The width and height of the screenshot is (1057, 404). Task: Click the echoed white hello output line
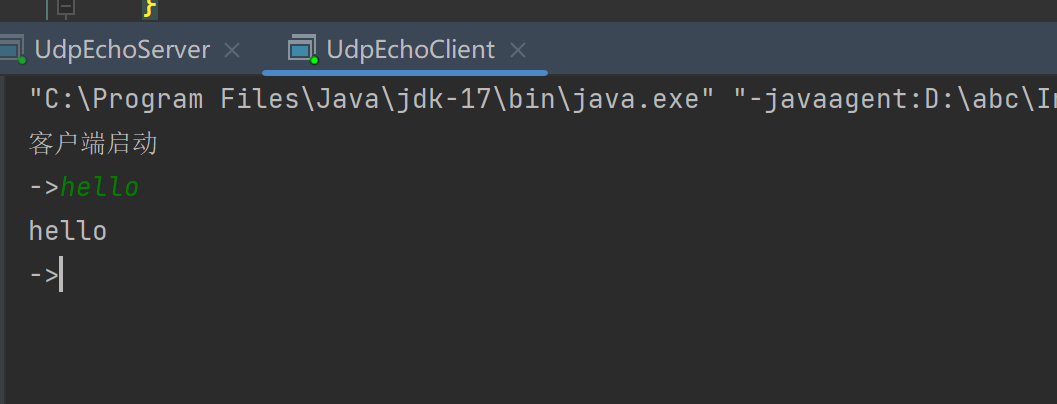(x=68, y=232)
